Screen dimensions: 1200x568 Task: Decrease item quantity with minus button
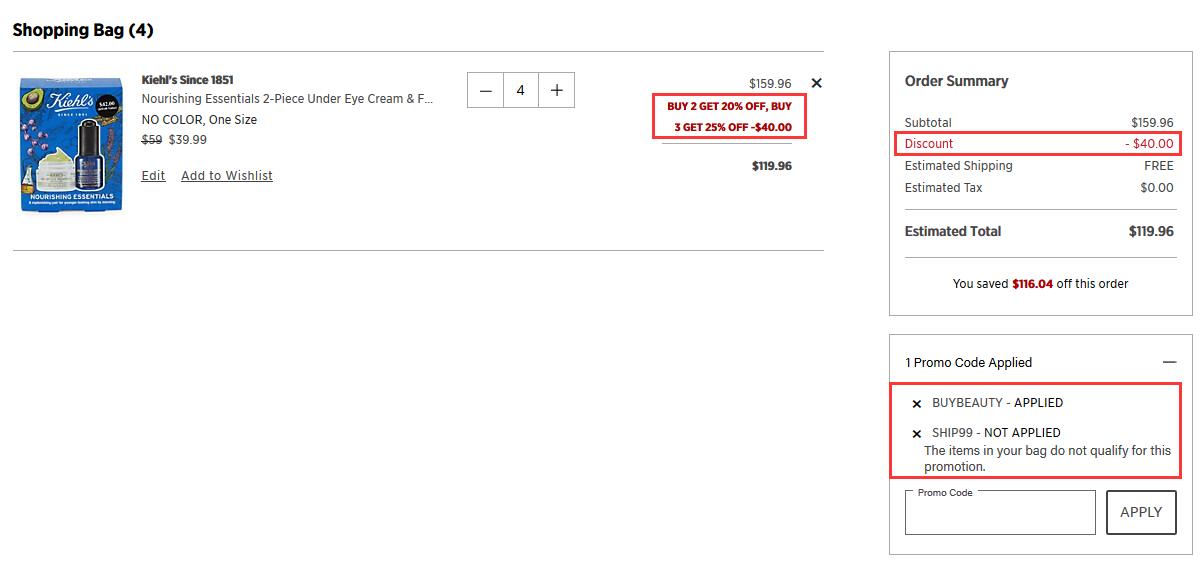click(x=486, y=90)
